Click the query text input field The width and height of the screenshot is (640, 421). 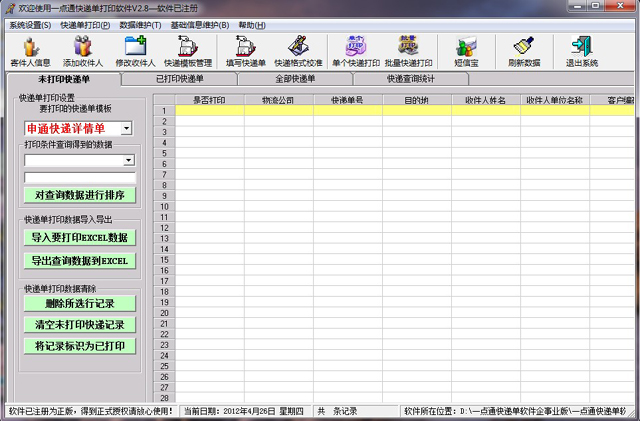pos(80,178)
